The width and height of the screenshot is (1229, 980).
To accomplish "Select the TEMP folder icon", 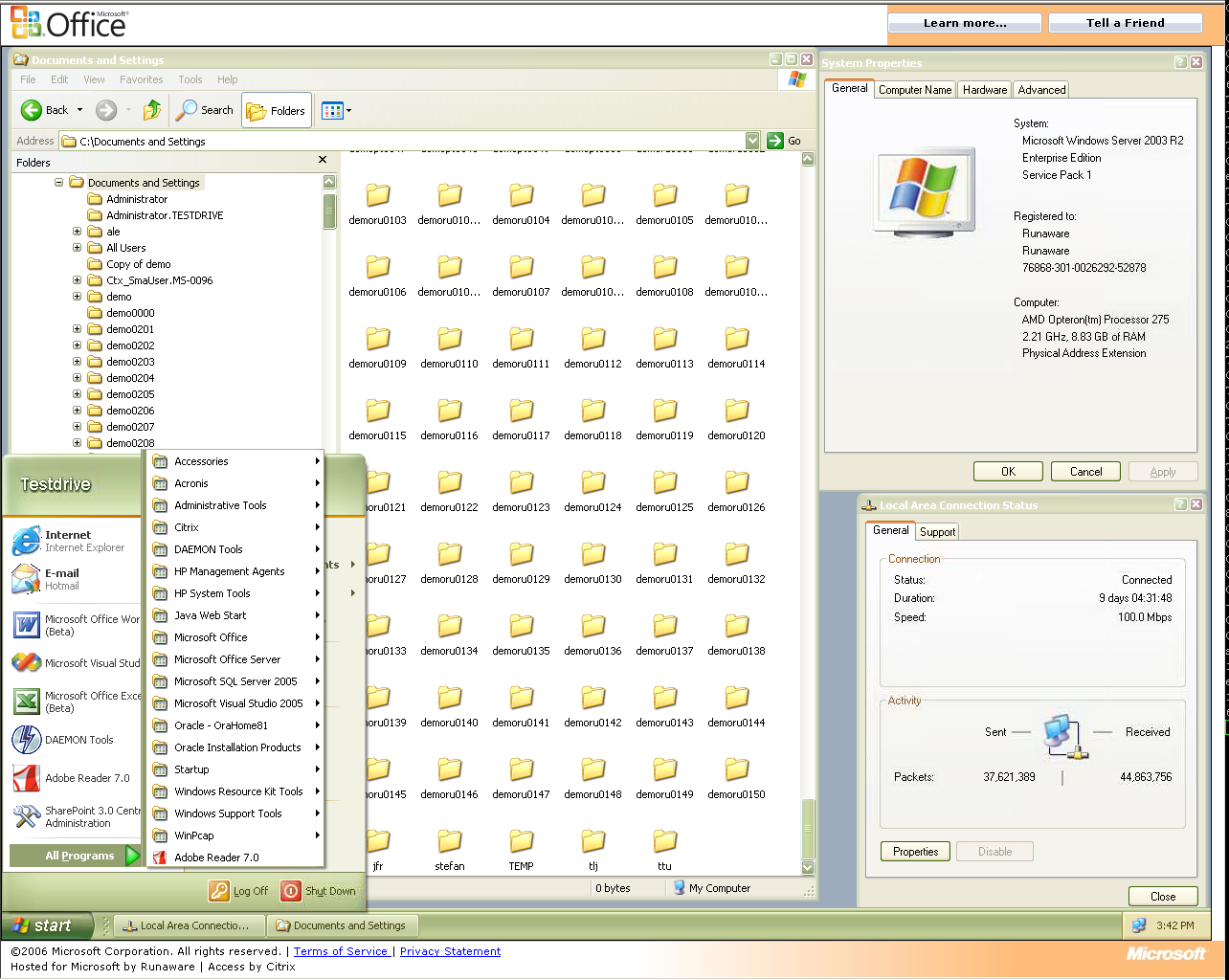I will (522, 841).
